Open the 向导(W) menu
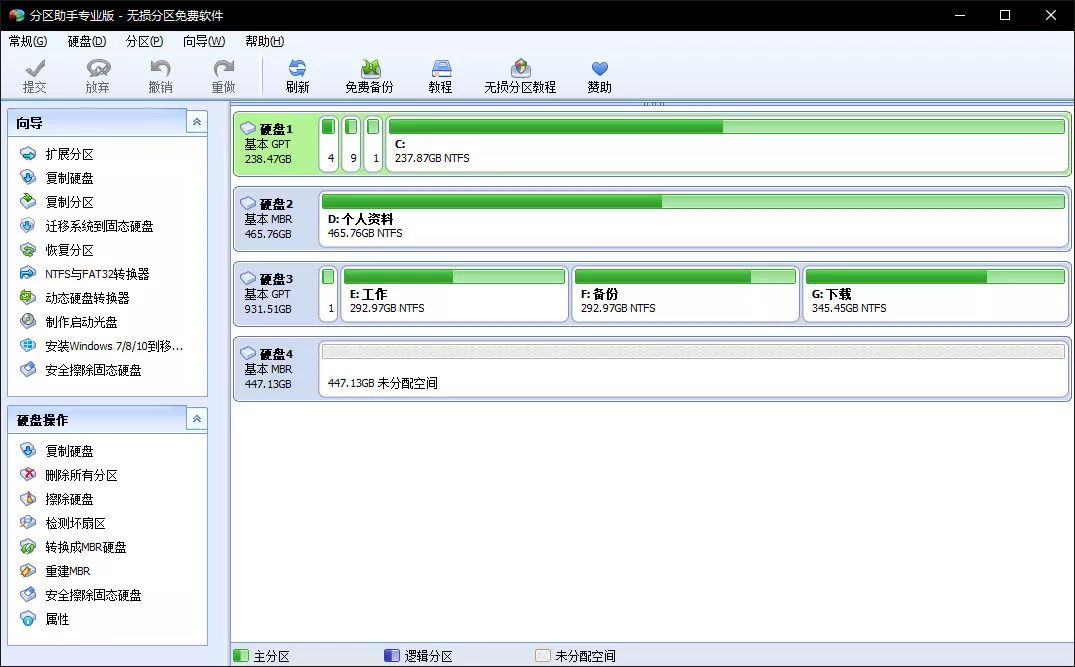Image resolution: width=1075 pixels, height=667 pixels. (x=204, y=41)
